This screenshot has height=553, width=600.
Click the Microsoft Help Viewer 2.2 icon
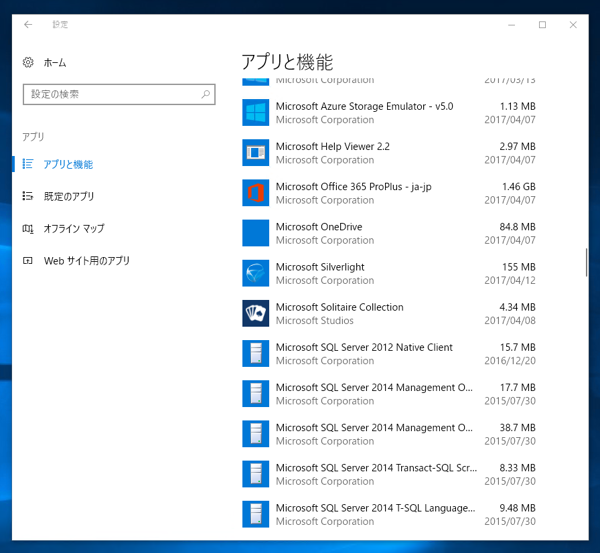pos(256,153)
